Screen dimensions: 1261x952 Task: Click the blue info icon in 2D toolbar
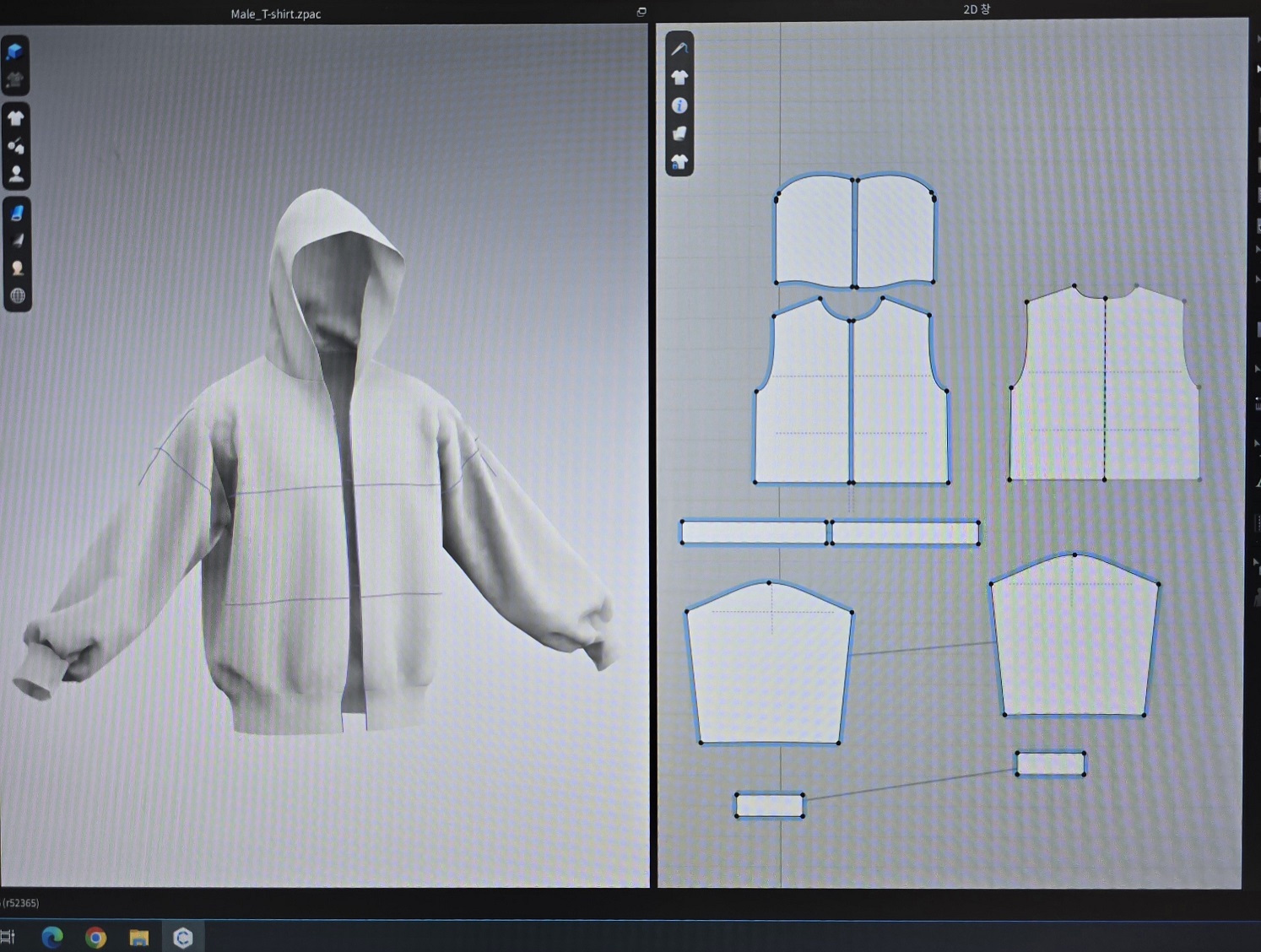[x=679, y=105]
